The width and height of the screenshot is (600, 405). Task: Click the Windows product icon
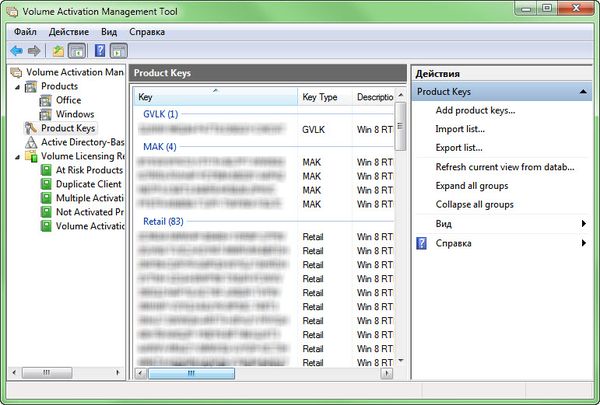46,114
